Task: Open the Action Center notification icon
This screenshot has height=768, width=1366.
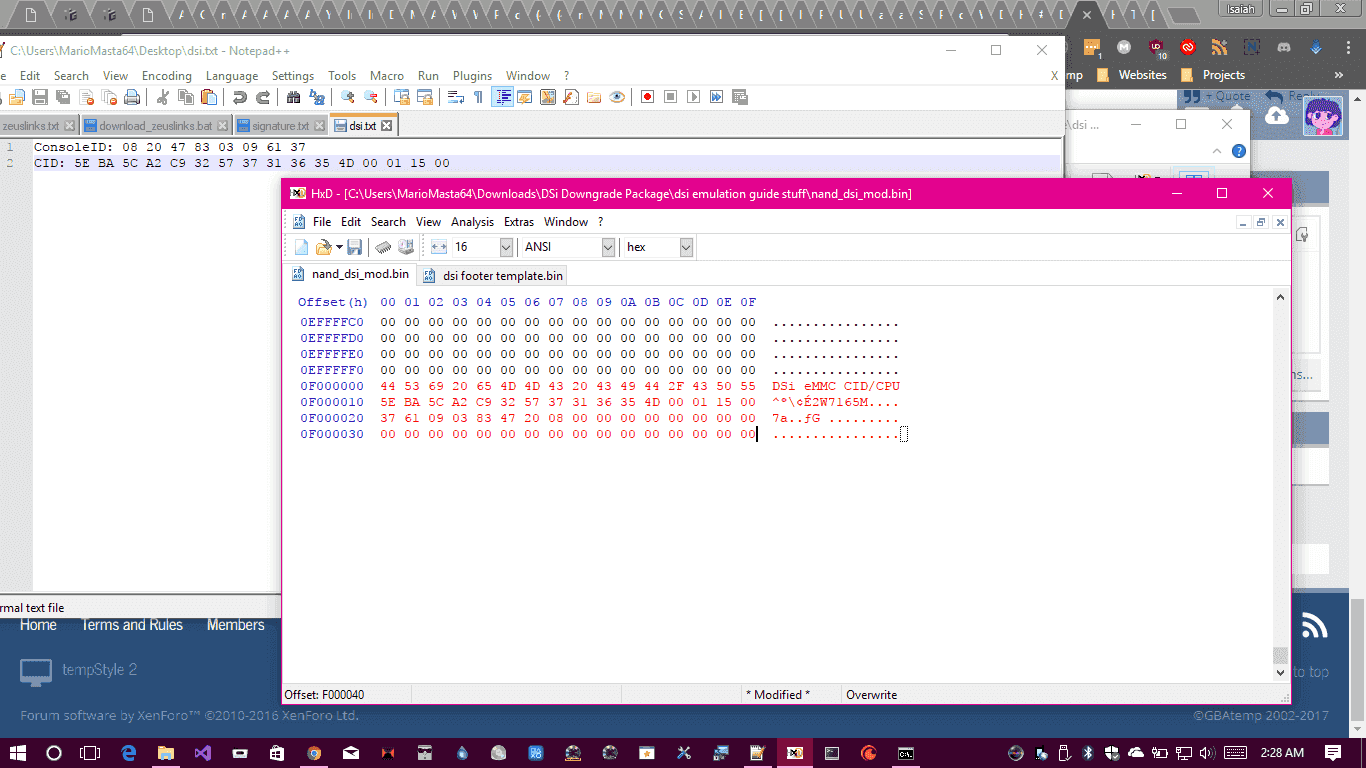Action: 1333,753
